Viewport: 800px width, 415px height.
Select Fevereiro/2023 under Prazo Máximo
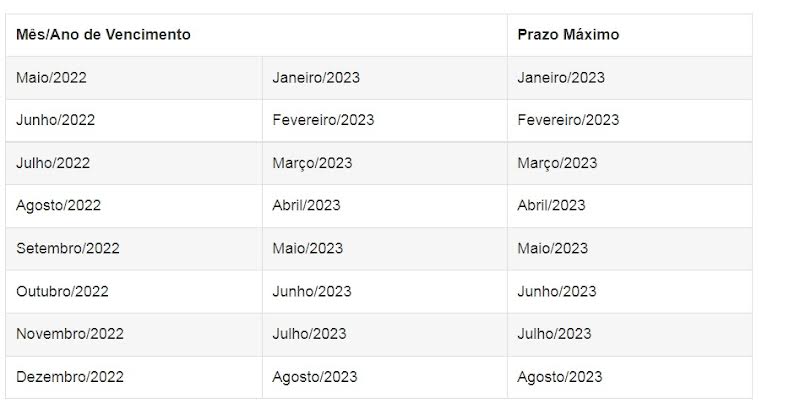568,120
